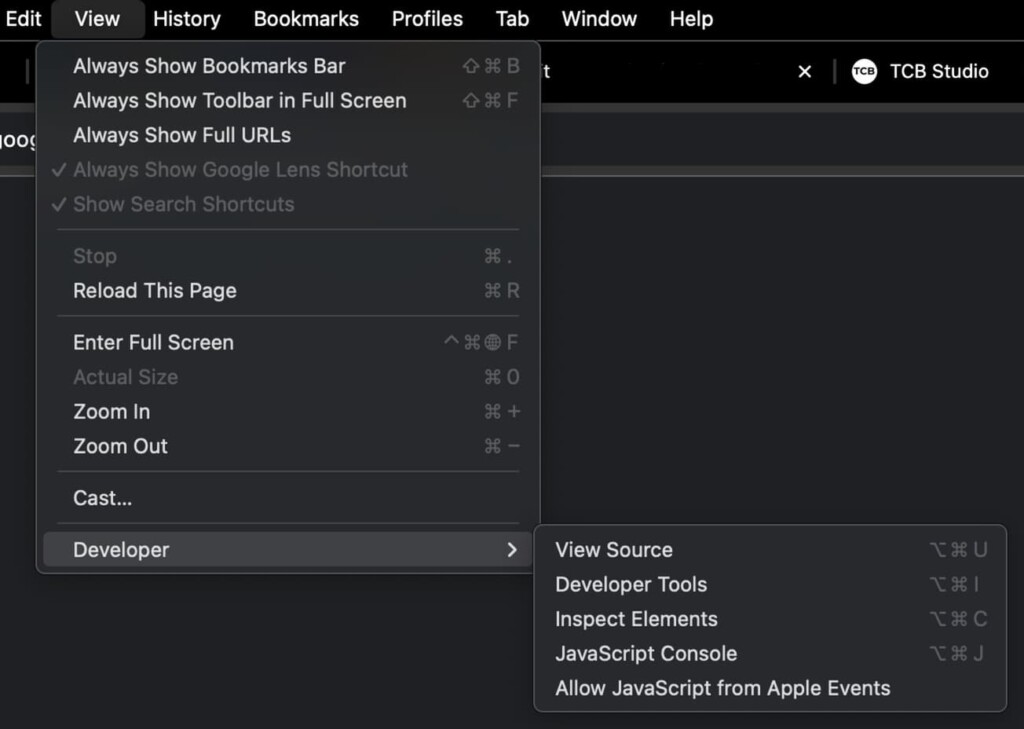This screenshot has height=729, width=1024.
Task: Click Zoom In
Action: click(111, 411)
